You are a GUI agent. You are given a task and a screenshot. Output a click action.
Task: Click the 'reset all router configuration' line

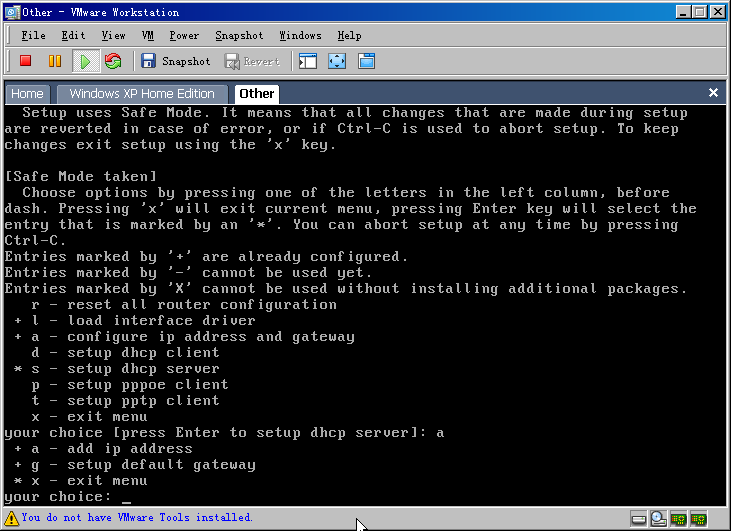point(184,305)
